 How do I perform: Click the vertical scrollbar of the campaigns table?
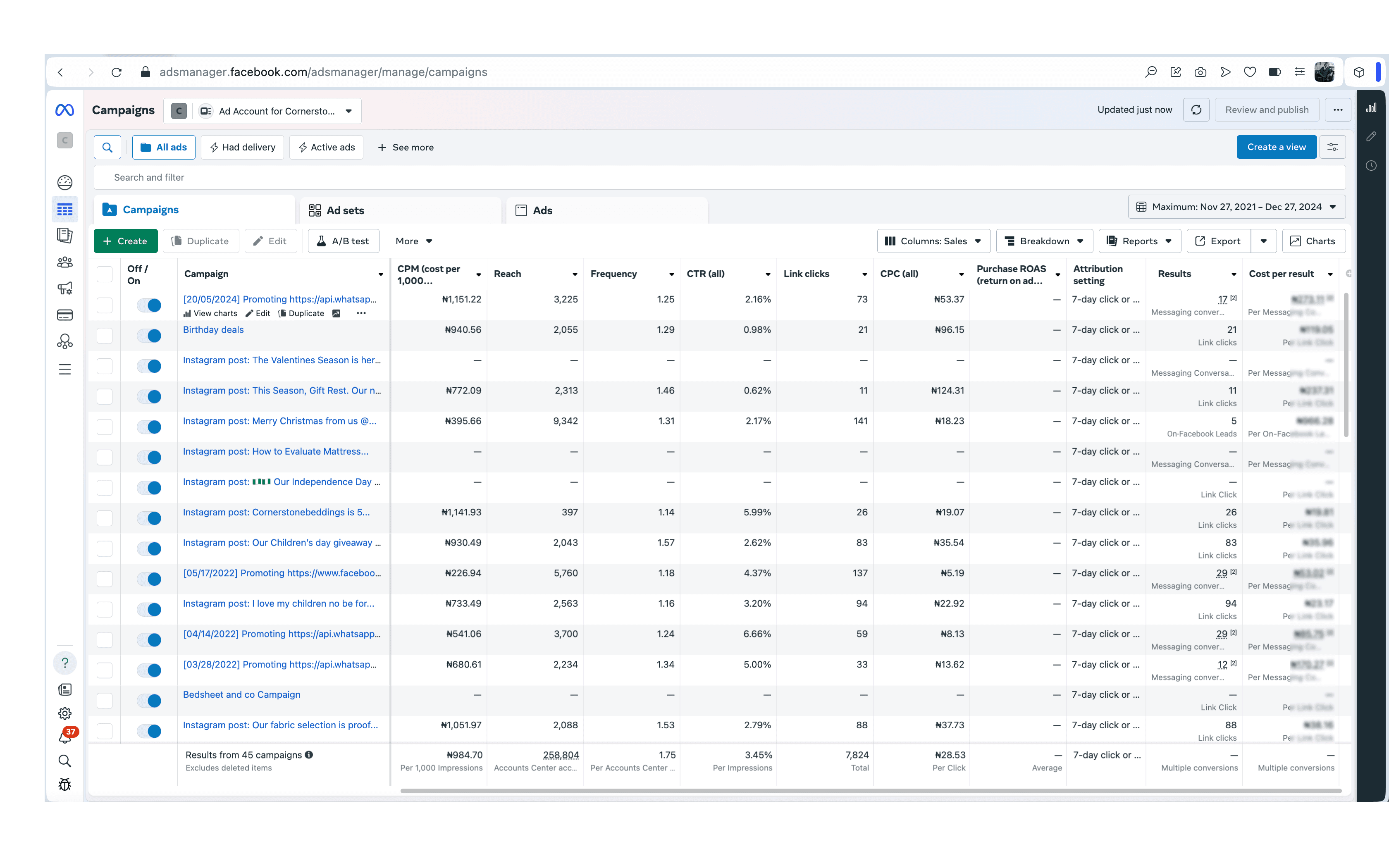coord(1346,365)
